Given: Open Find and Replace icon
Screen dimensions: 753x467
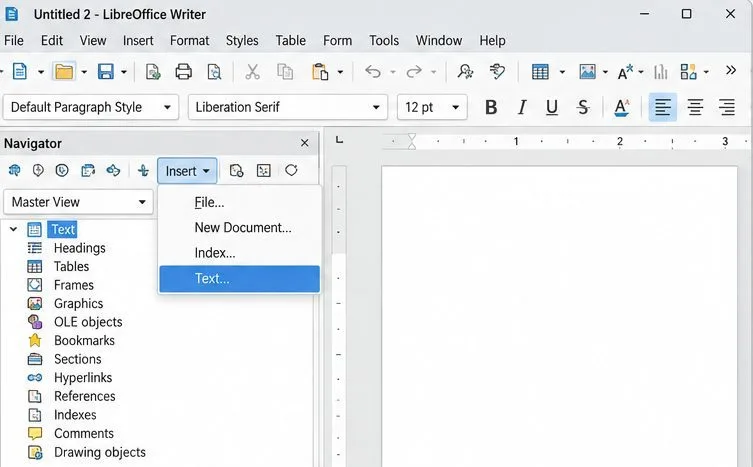Looking at the screenshot, I should 465,72.
